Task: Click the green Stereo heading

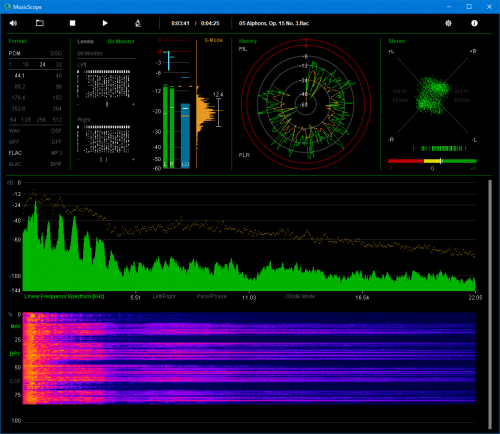Action: (397, 41)
